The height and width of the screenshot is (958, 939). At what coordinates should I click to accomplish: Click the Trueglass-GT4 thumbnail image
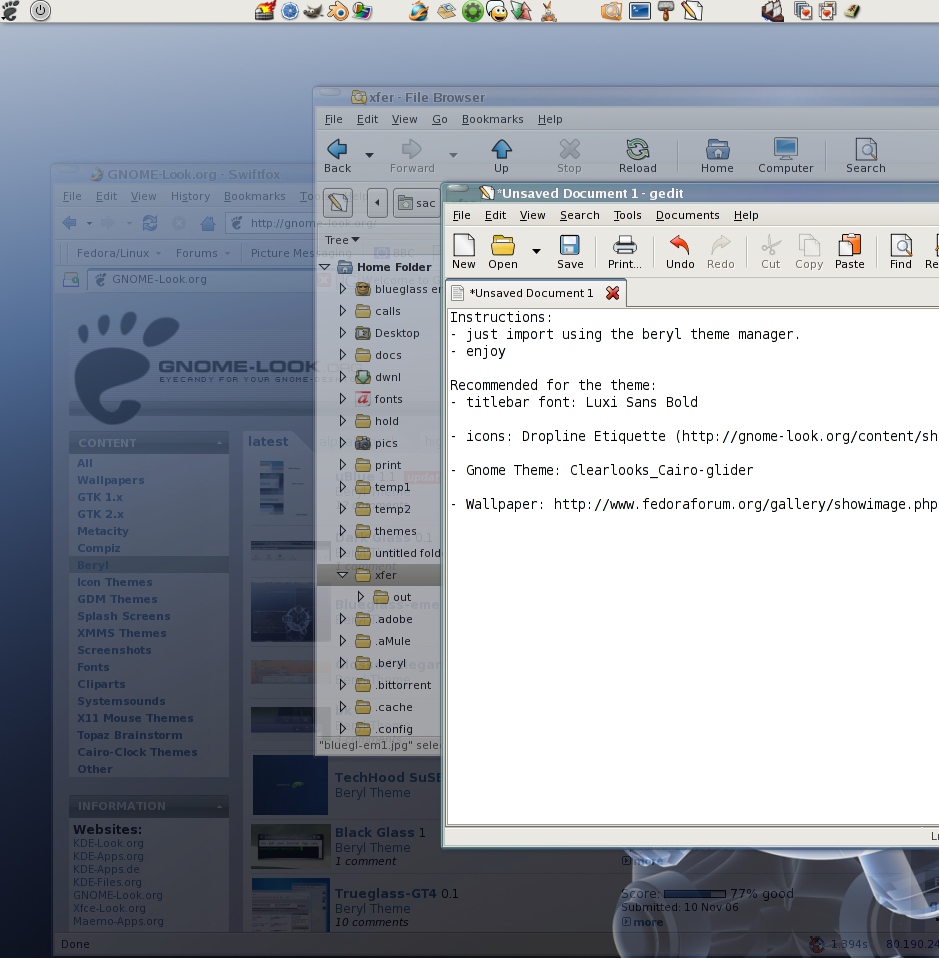pyautogui.click(x=291, y=904)
